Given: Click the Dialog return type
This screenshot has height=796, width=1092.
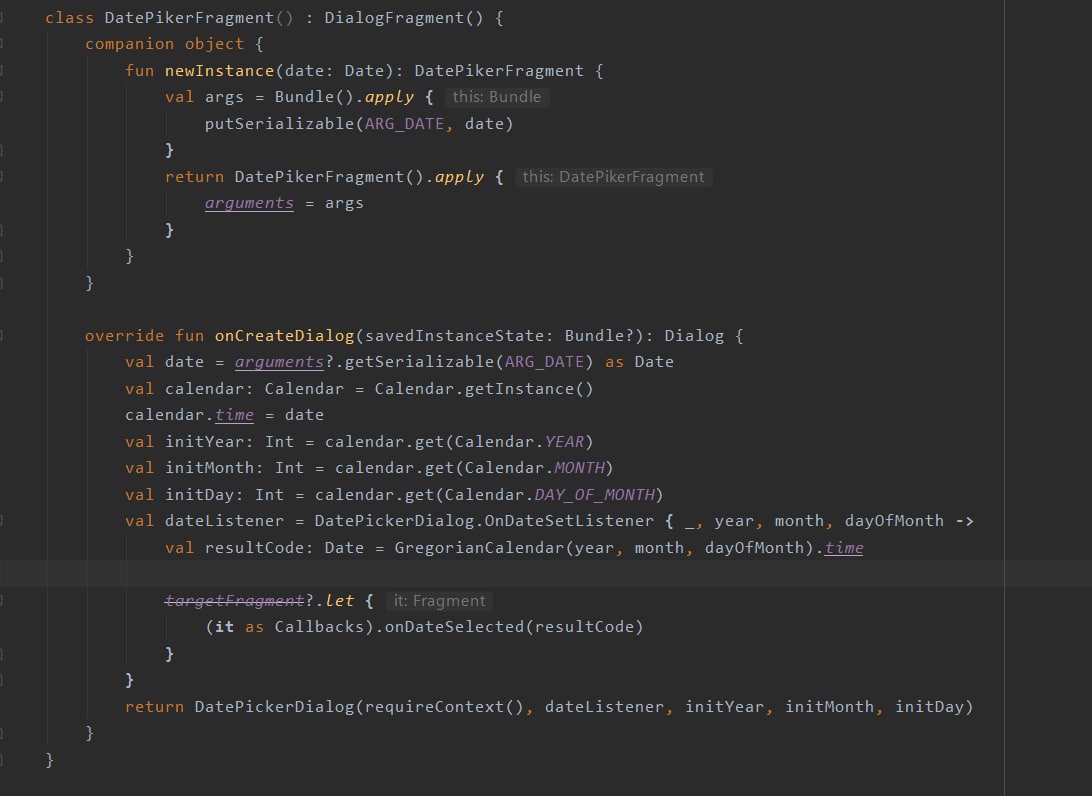Looking at the screenshot, I should (694, 336).
